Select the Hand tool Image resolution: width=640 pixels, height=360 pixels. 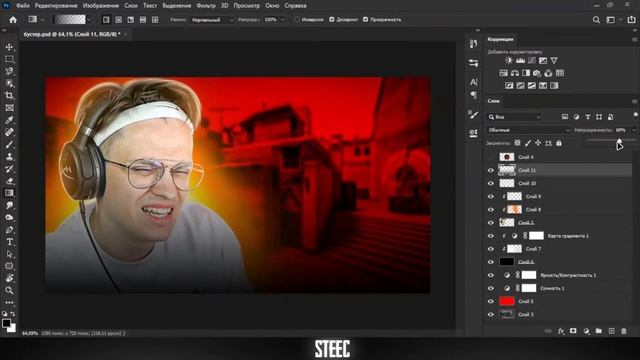click(9, 278)
